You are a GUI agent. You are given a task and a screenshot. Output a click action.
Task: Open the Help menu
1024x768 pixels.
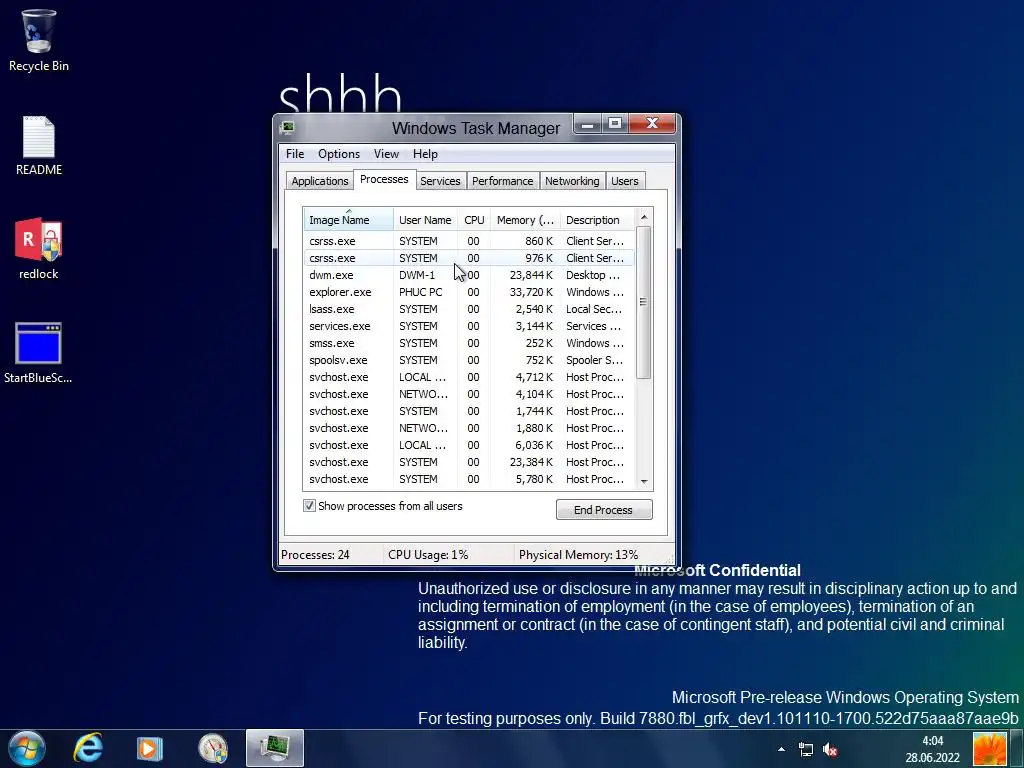point(425,154)
